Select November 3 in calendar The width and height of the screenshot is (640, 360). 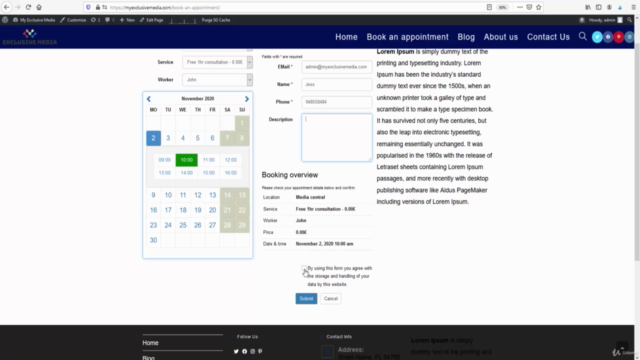[x=168, y=138]
